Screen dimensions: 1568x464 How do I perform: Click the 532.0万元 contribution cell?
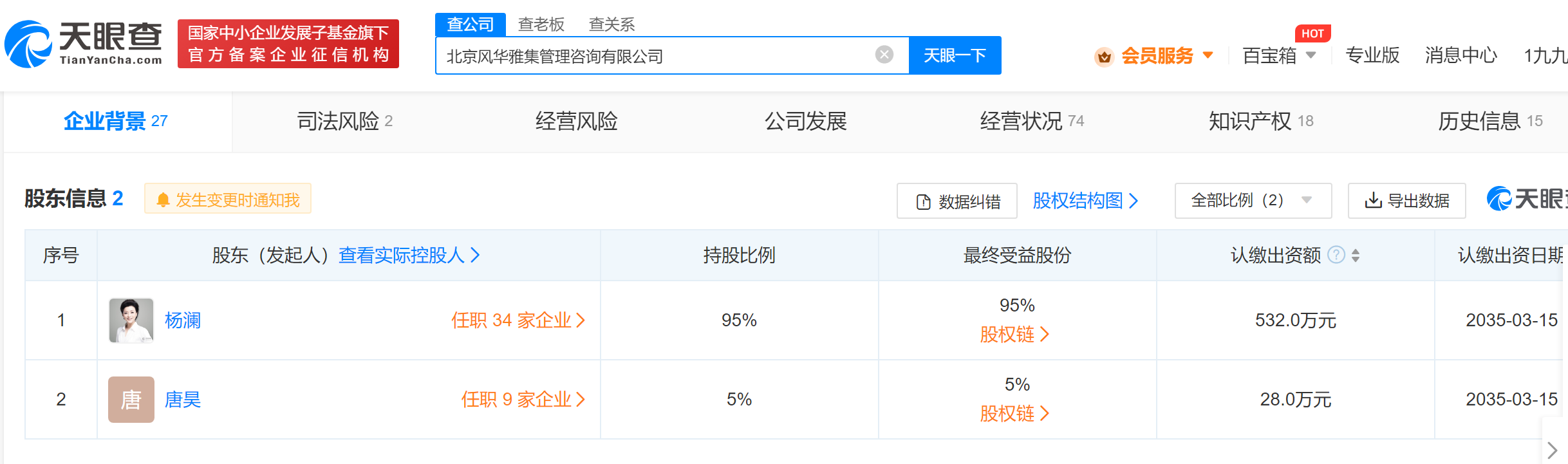pos(1296,320)
